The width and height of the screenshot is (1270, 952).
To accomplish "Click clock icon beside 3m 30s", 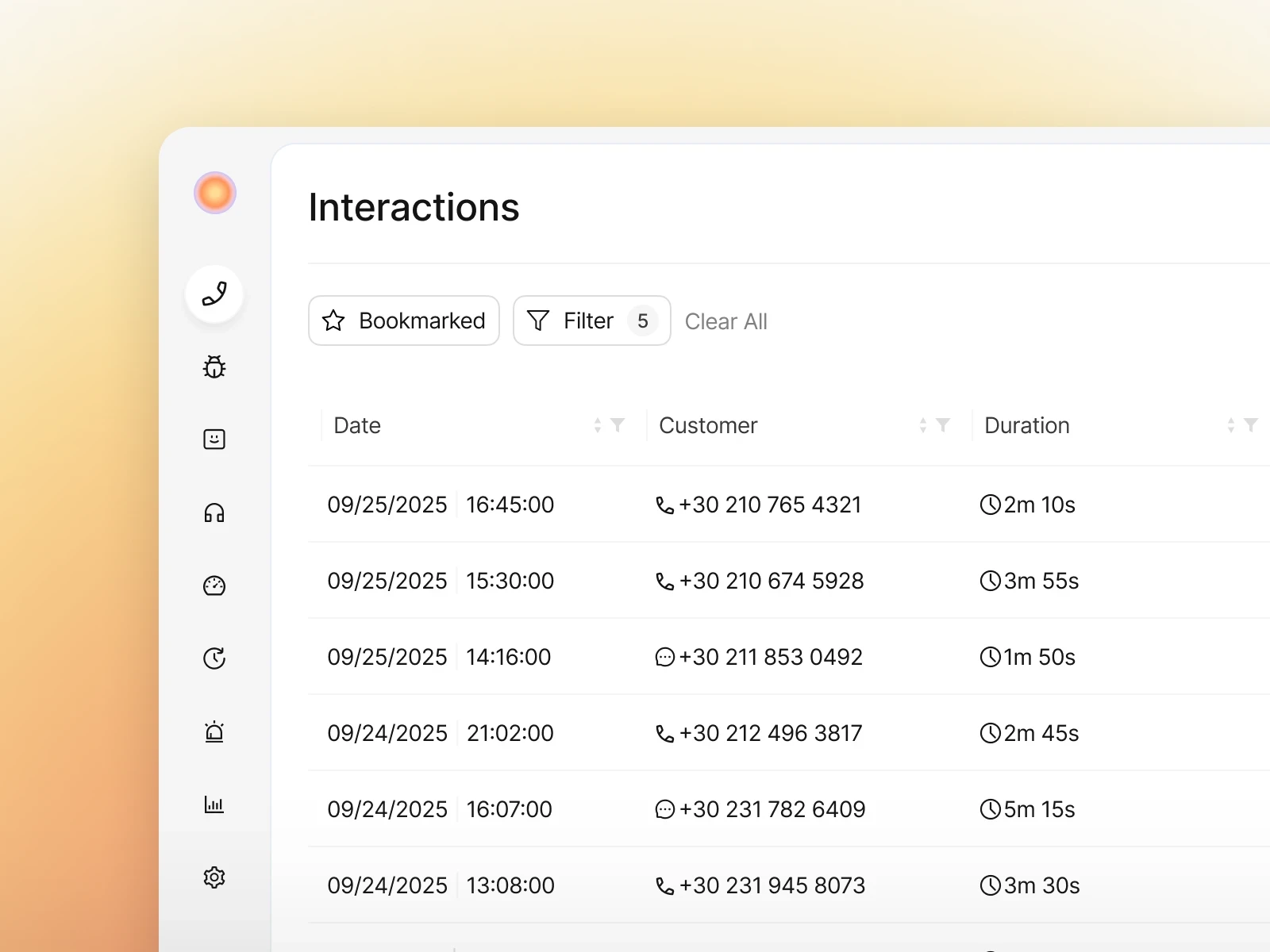I will 991,885.
